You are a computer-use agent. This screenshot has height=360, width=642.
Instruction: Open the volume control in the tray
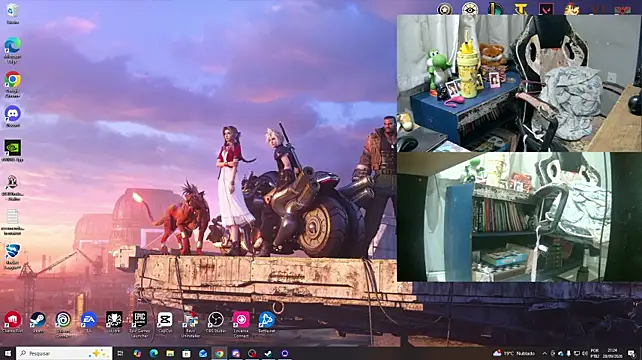pyautogui.click(x=585, y=353)
